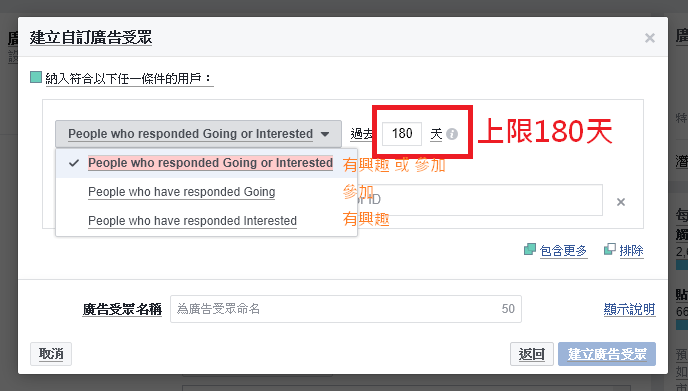Screen dimensions: 688x391
Task: Click the event ID text field
Action: coord(480,200)
